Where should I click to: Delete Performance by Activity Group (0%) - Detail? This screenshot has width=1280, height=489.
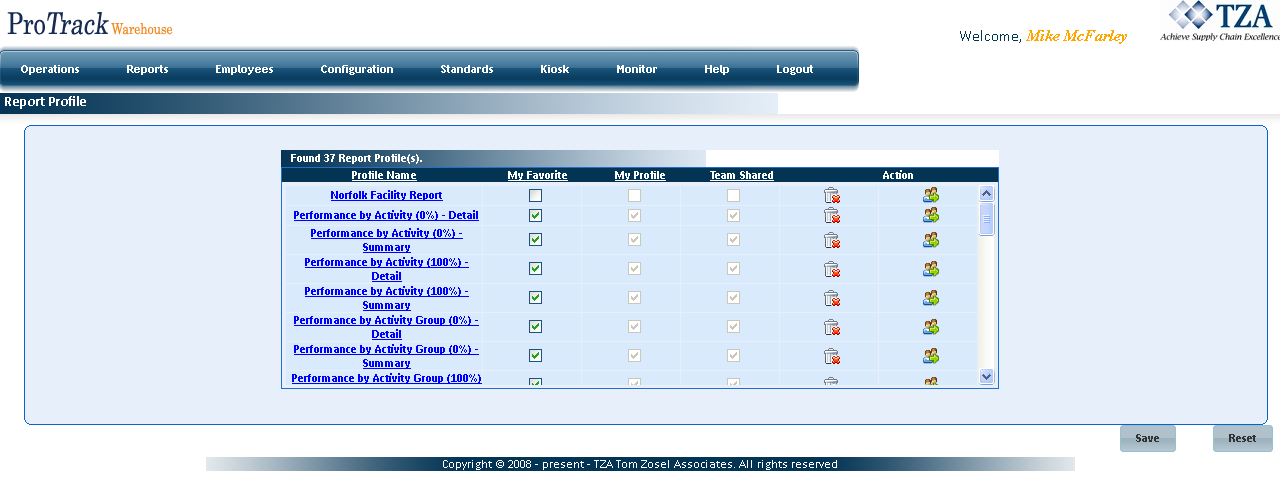tap(831, 327)
